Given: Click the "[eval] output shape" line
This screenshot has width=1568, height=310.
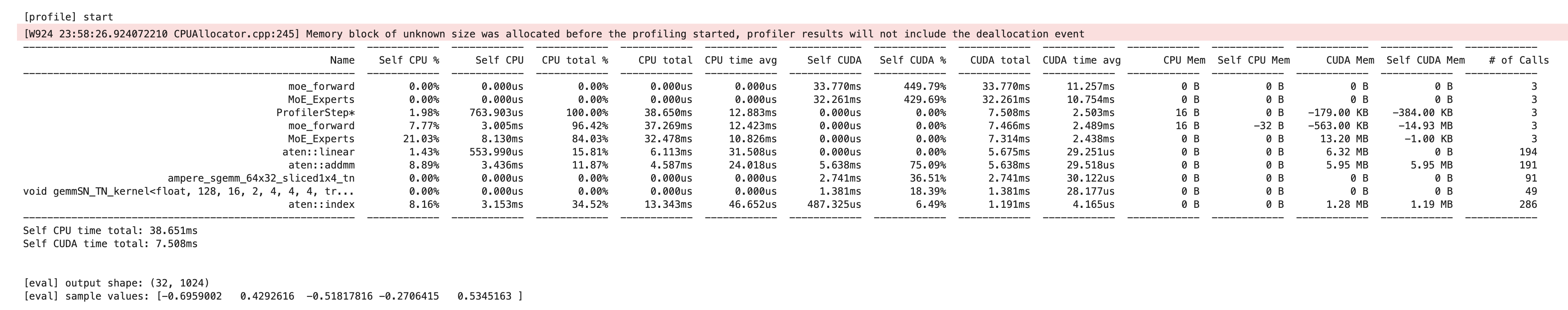Looking at the screenshot, I should [x=116, y=283].
